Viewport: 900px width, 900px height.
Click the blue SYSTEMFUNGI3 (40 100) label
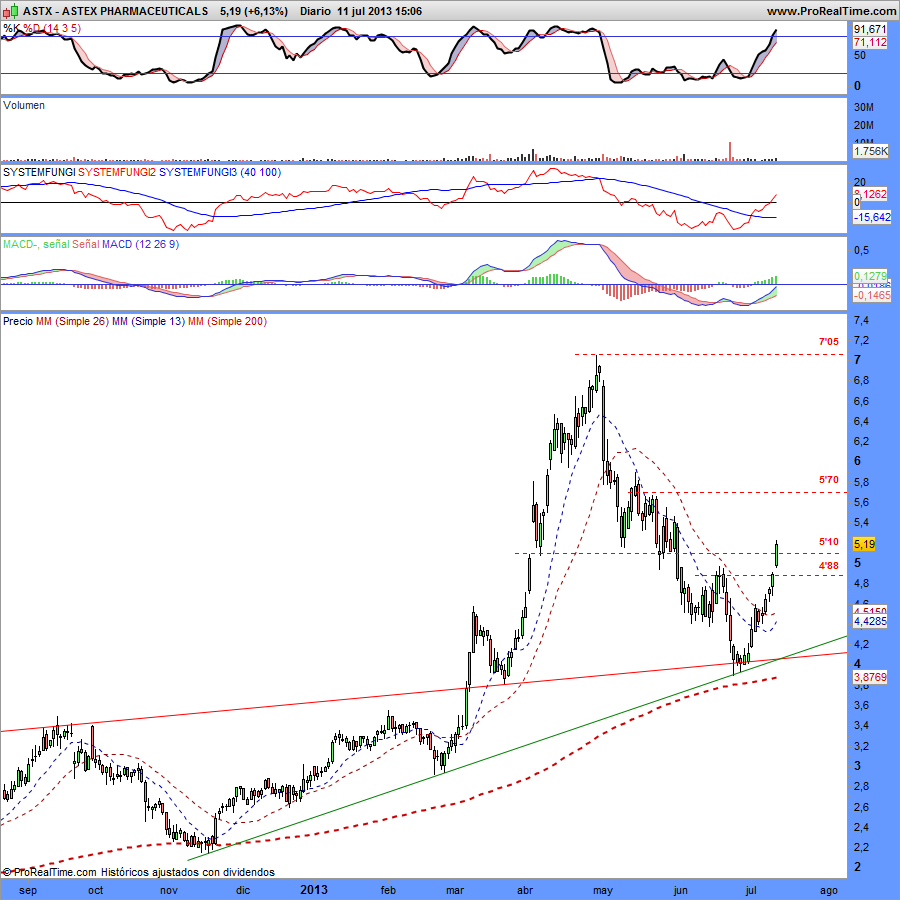(220, 172)
